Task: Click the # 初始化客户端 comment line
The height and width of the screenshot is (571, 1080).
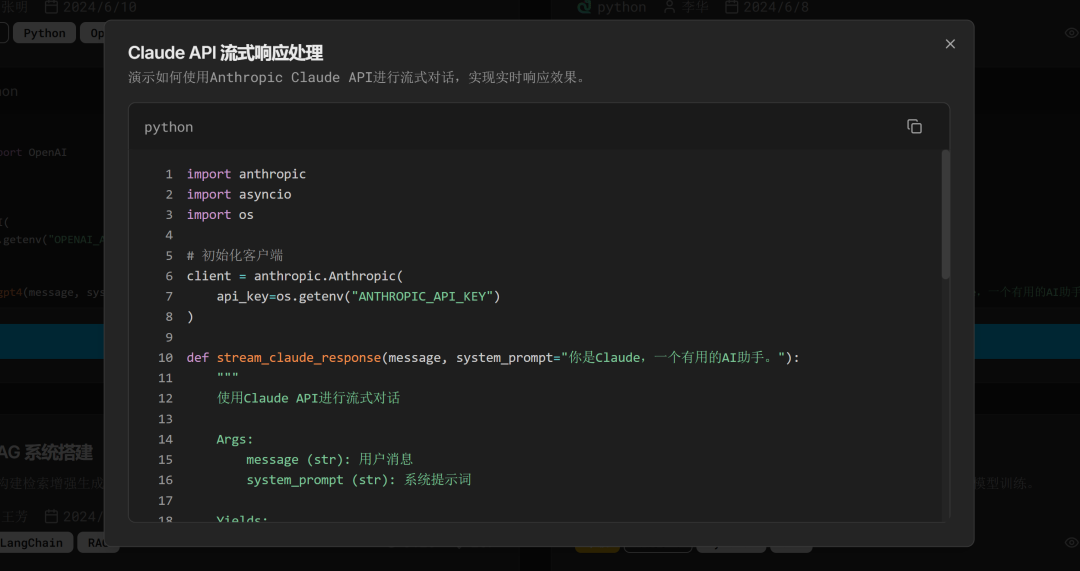Action: (234, 255)
